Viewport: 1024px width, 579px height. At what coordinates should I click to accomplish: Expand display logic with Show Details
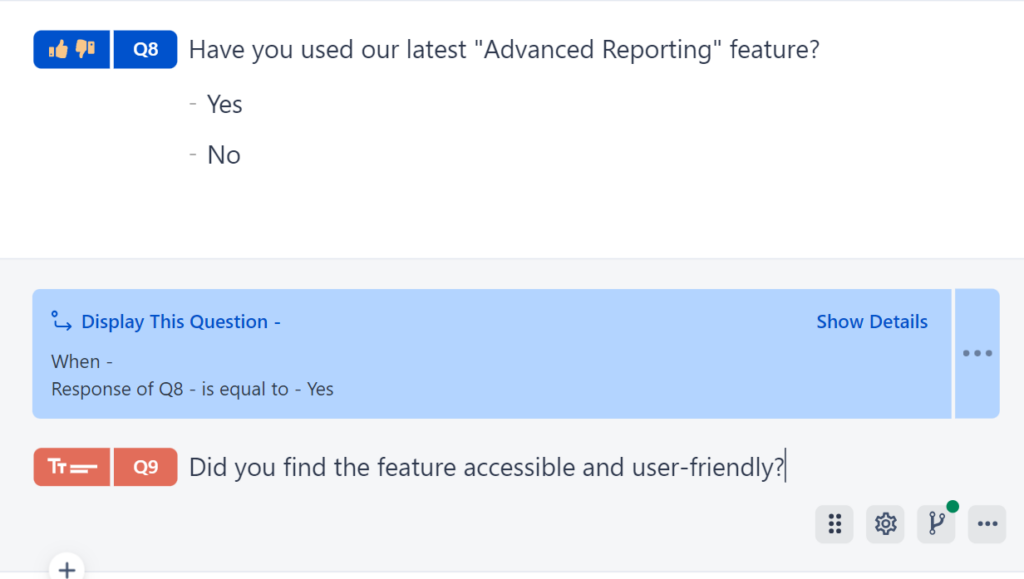click(x=871, y=321)
